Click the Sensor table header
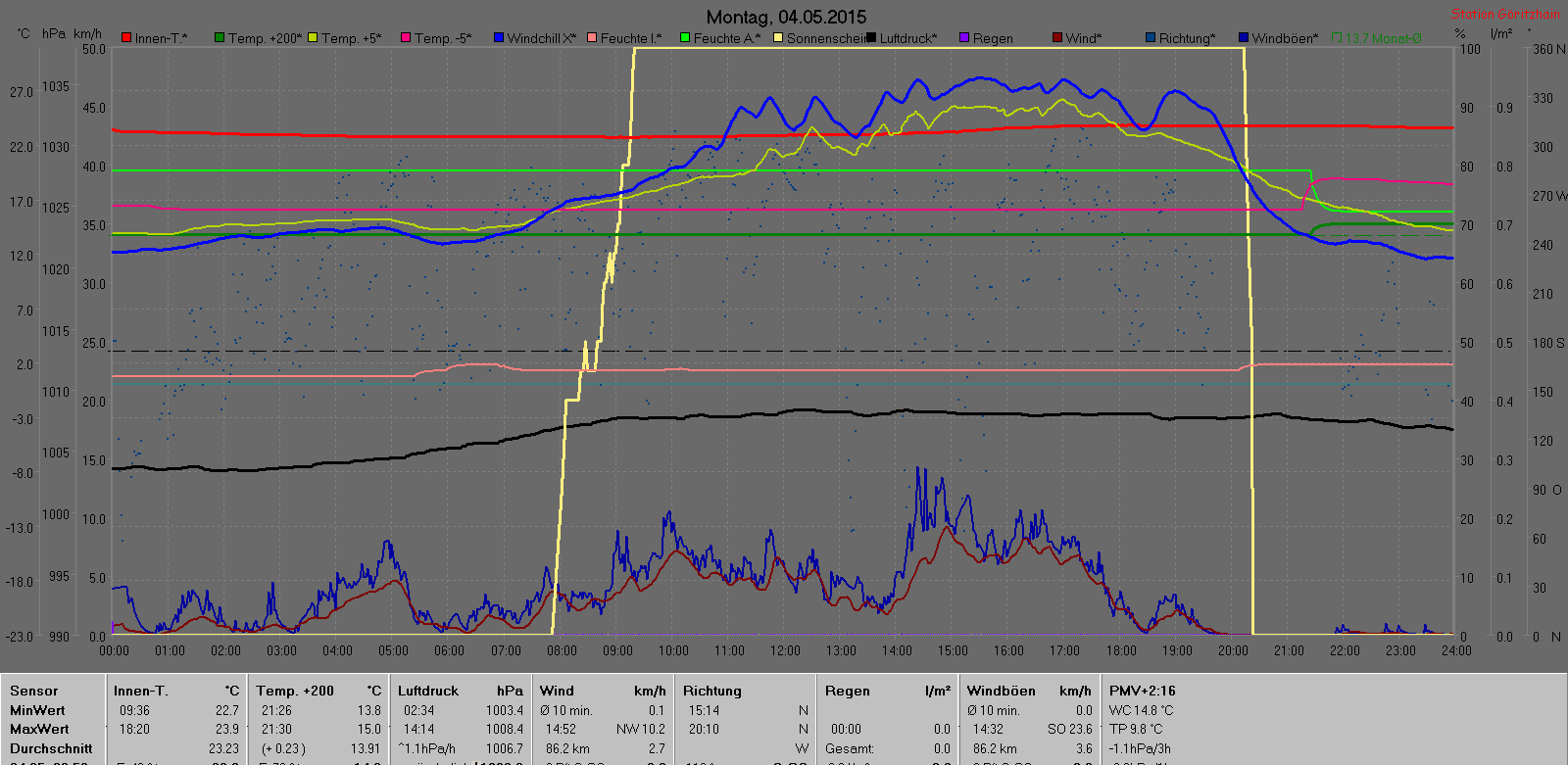The width and height of the screenshot is (1568, 765). (34, 691)
